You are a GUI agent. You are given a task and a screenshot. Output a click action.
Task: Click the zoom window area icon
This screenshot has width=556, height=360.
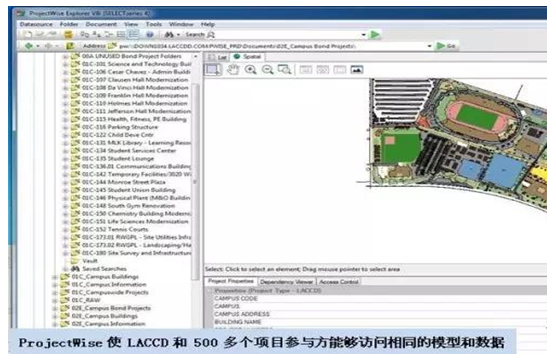(284, 70)
